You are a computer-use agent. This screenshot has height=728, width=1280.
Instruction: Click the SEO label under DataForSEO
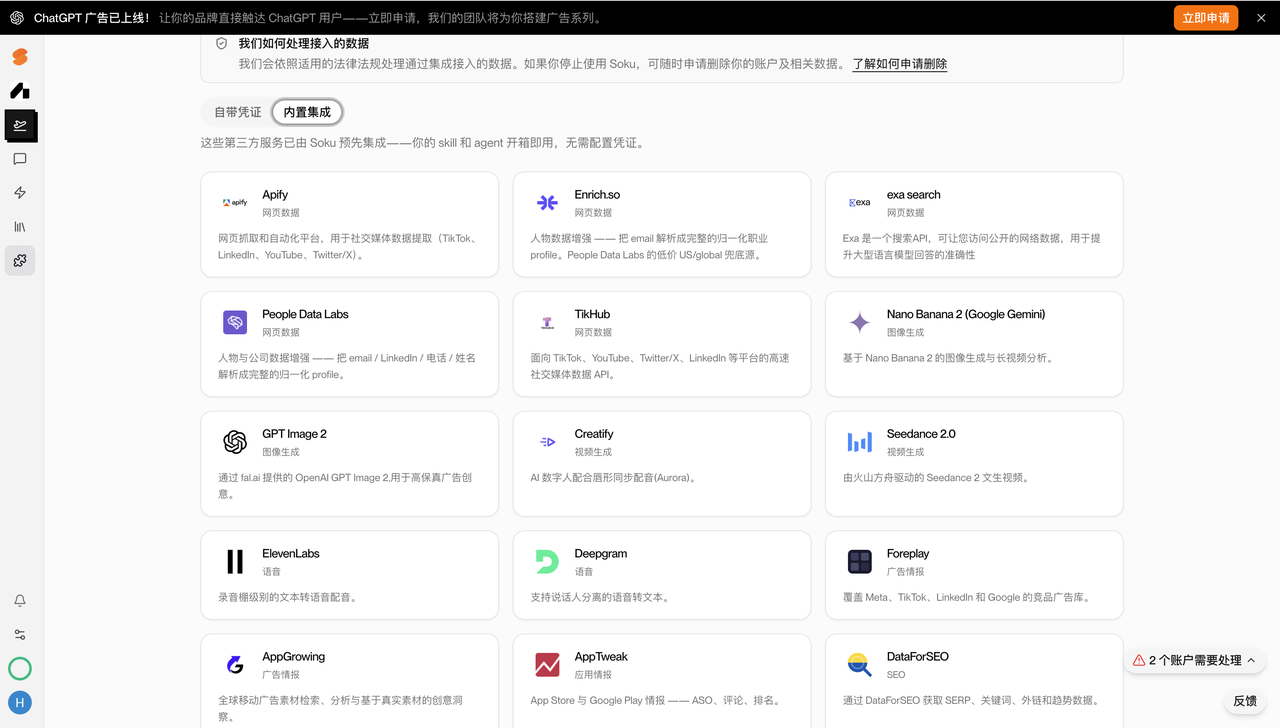896,675
